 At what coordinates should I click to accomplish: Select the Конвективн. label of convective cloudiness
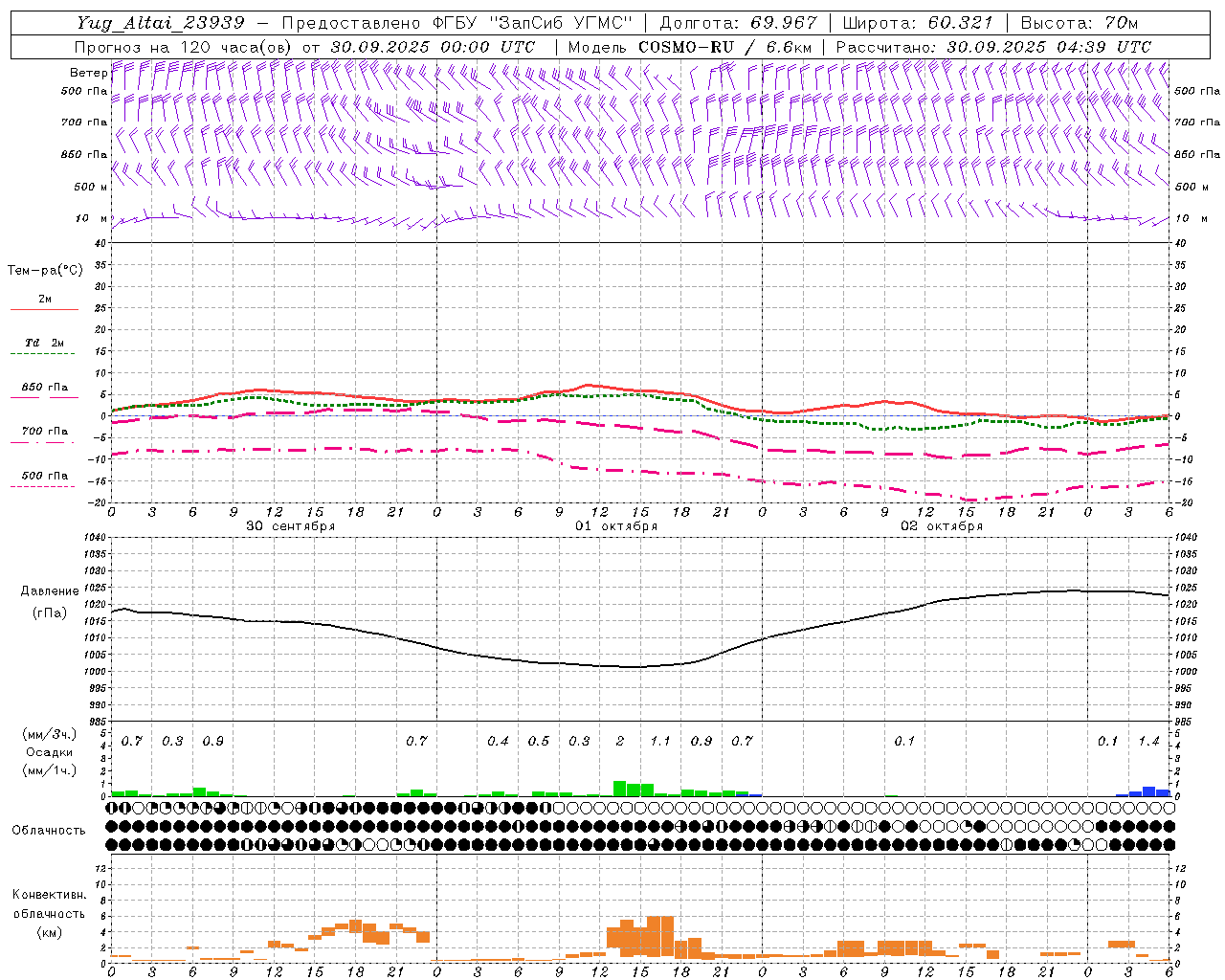[49, 895]
